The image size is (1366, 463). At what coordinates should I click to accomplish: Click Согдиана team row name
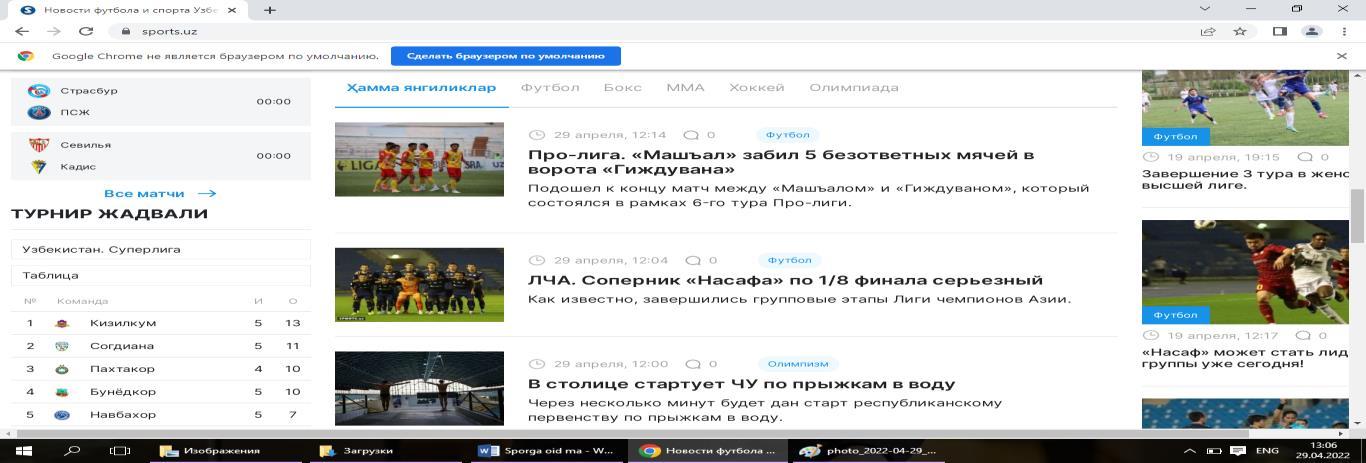(x=122, y=346)
